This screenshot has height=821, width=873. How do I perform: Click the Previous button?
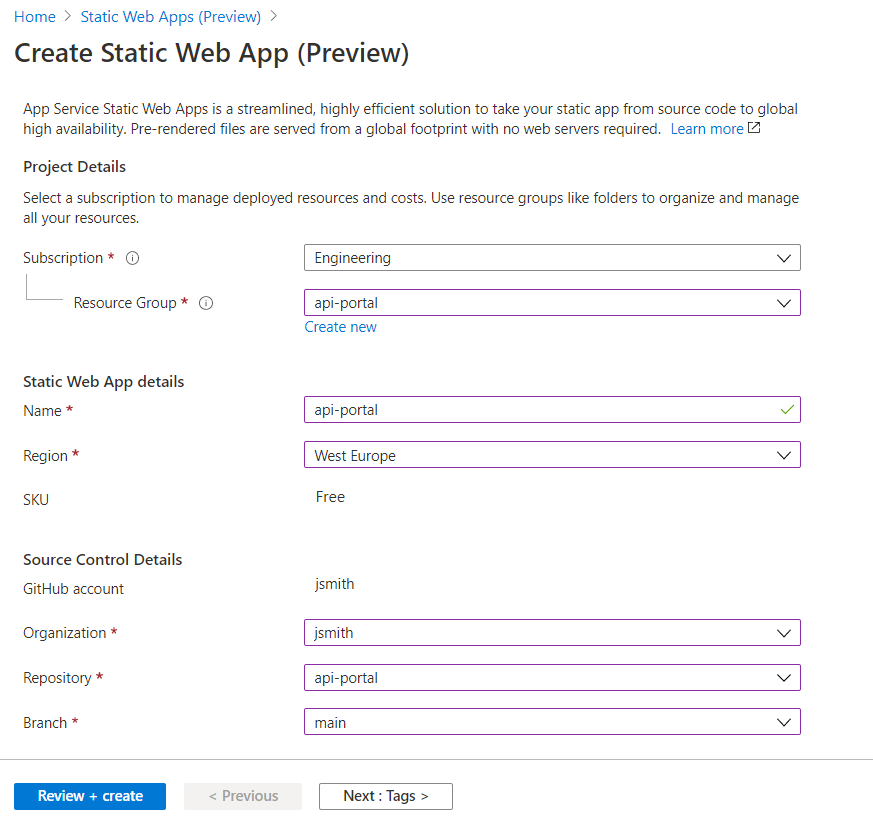(243, 796)
